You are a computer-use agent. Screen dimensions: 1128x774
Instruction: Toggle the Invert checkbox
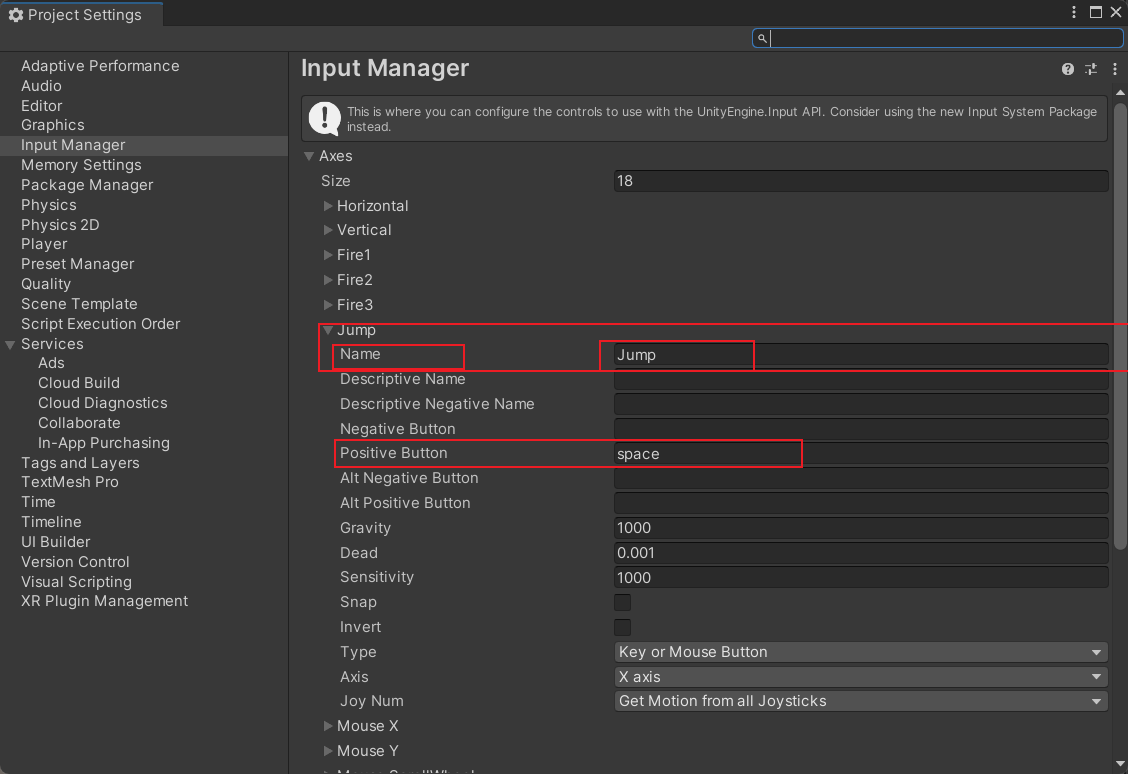point(622,627)
